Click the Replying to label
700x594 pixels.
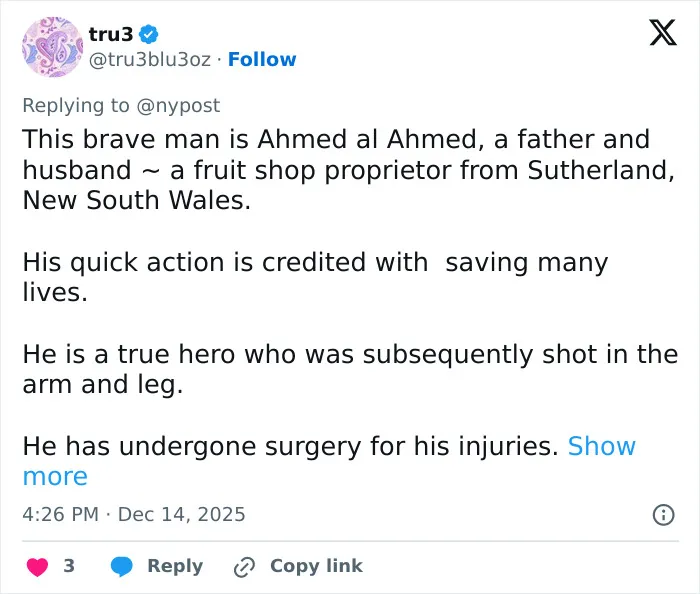point(76,106)
